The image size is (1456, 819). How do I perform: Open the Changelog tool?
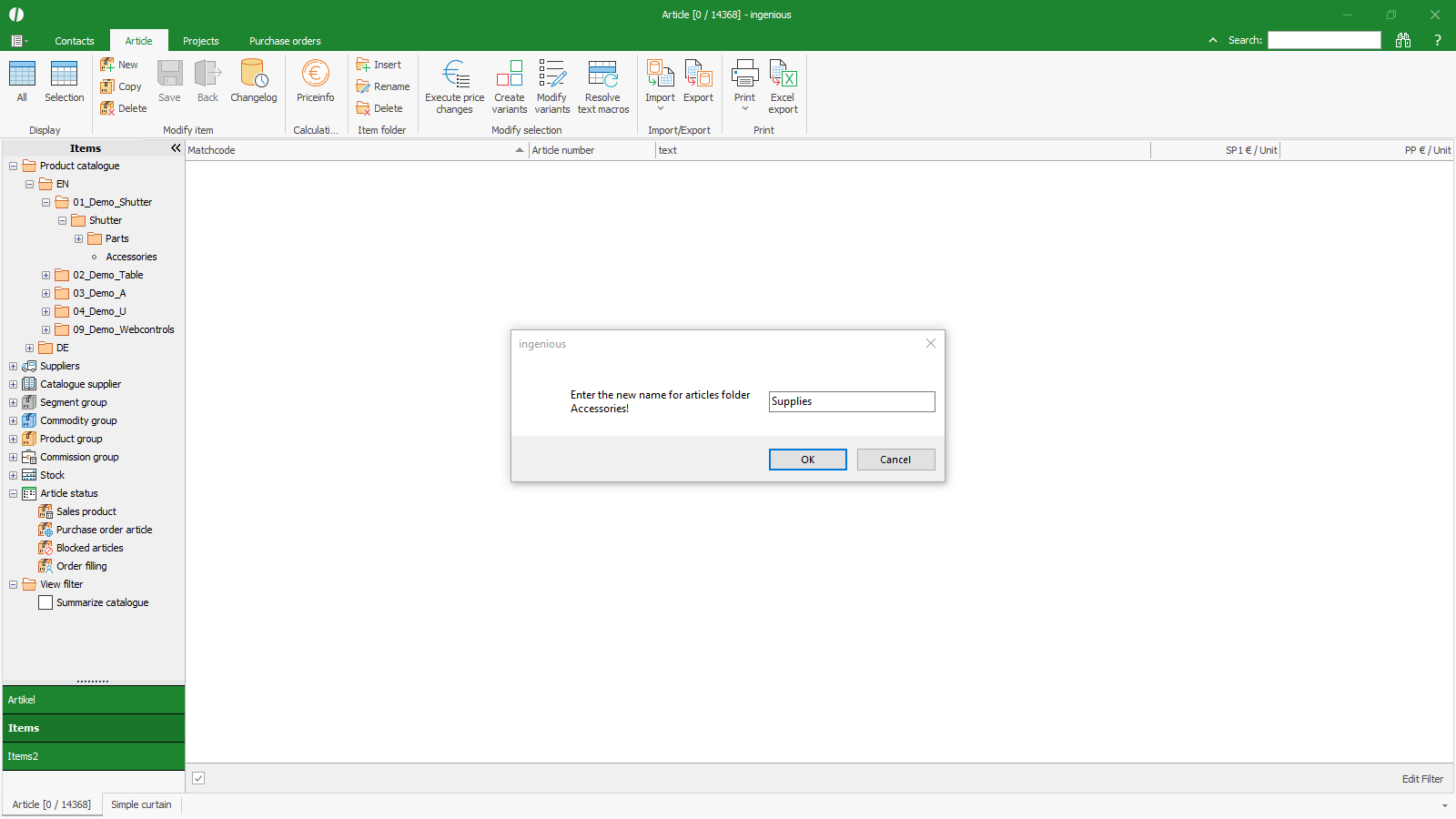point(253,75)
